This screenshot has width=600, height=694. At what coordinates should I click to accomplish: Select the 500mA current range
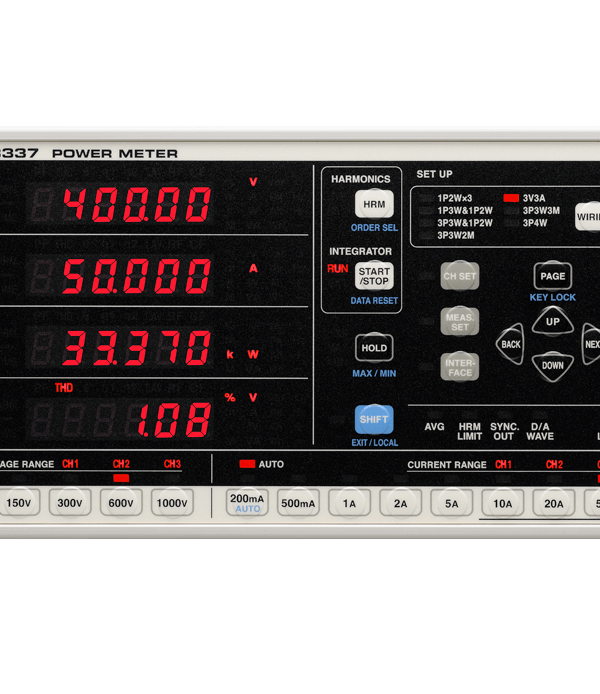pyautogui.click(x=298, y=503)
